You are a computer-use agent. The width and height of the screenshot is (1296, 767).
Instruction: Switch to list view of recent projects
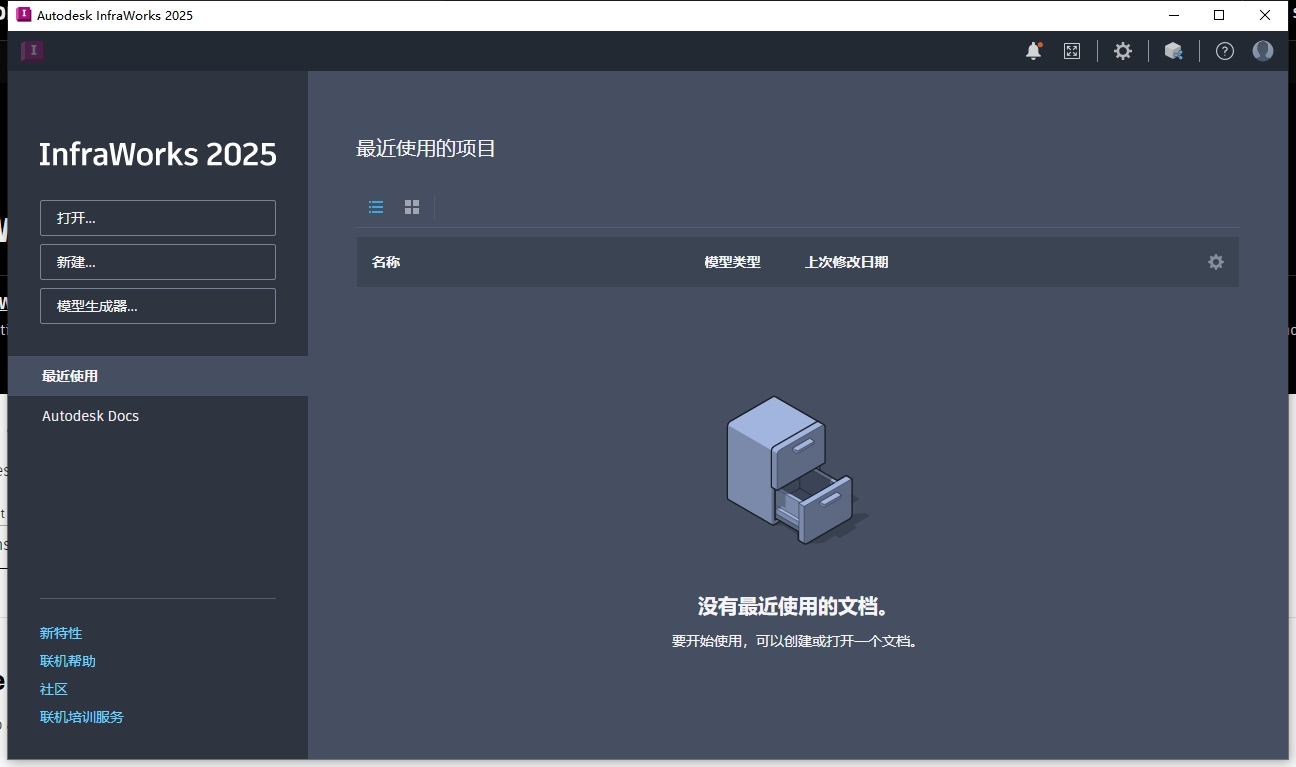(376, 207)
